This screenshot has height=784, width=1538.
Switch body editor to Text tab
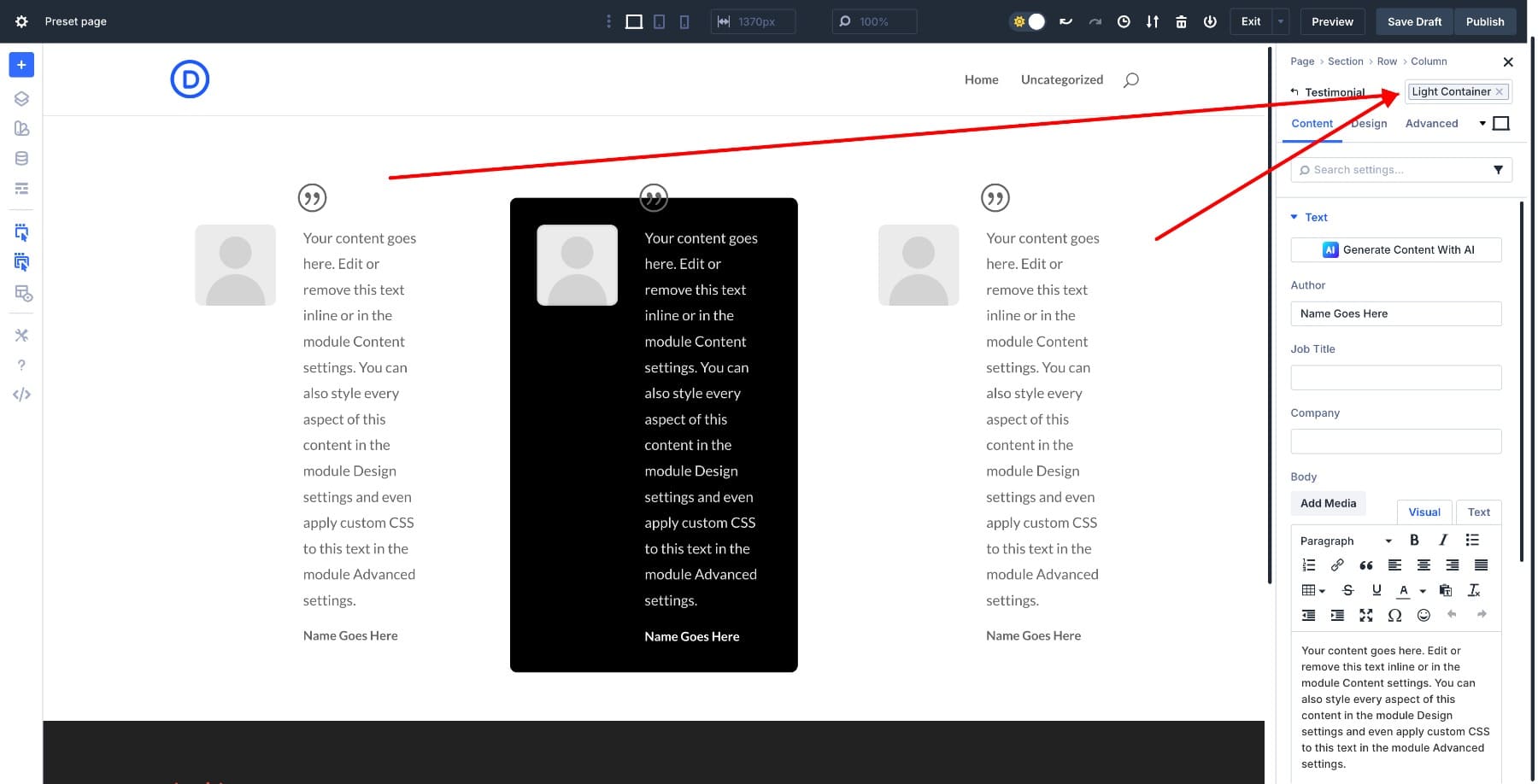coord(1478,512)
